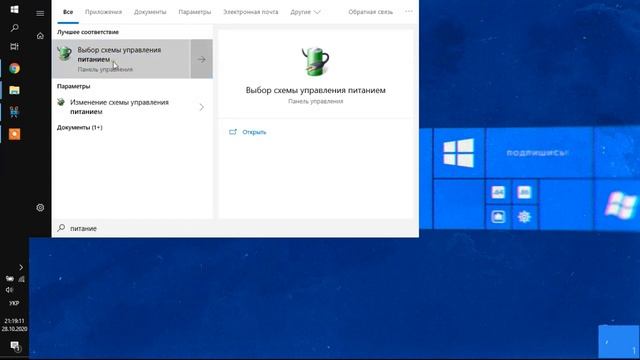The width and height of the screenshot is (640, 360).
Task: Switch to the Параметры tab
Action: (195, 12)
